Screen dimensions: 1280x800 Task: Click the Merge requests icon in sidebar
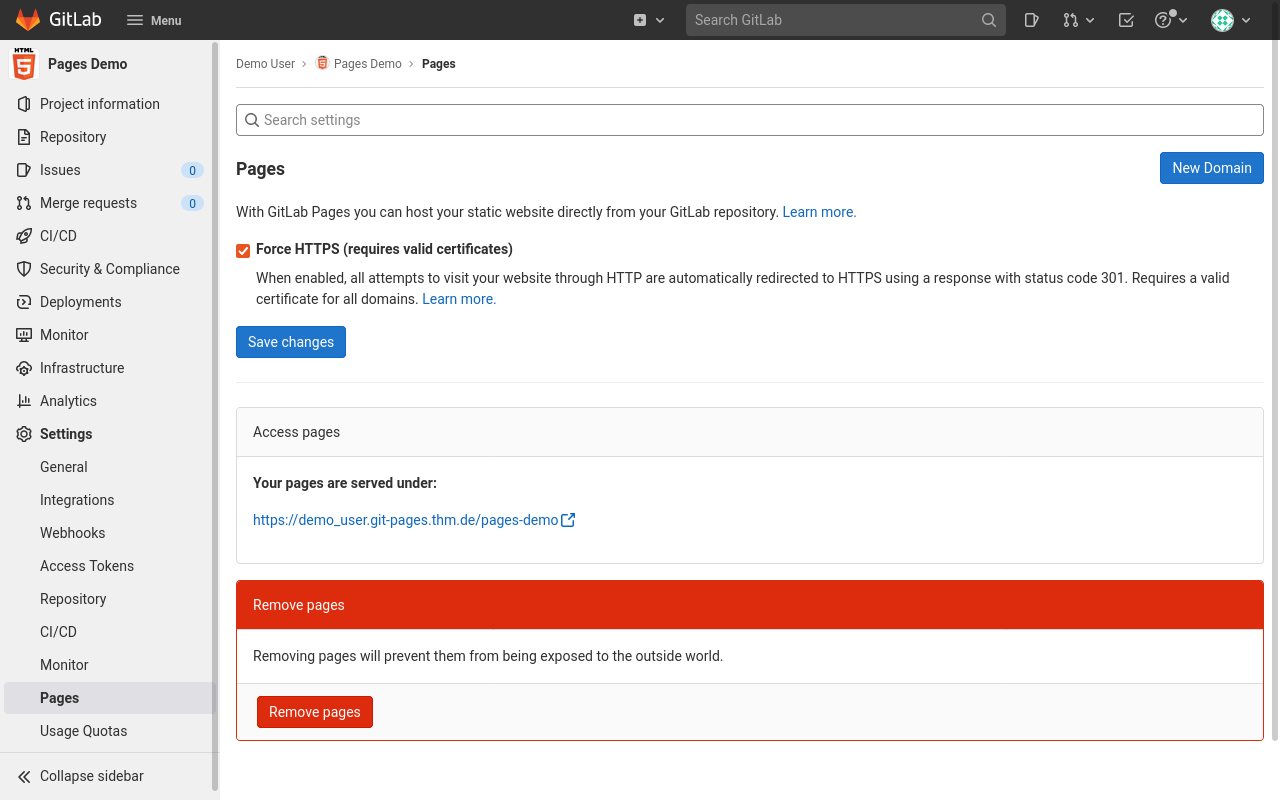pyautogui.click(x=24, y=203)
